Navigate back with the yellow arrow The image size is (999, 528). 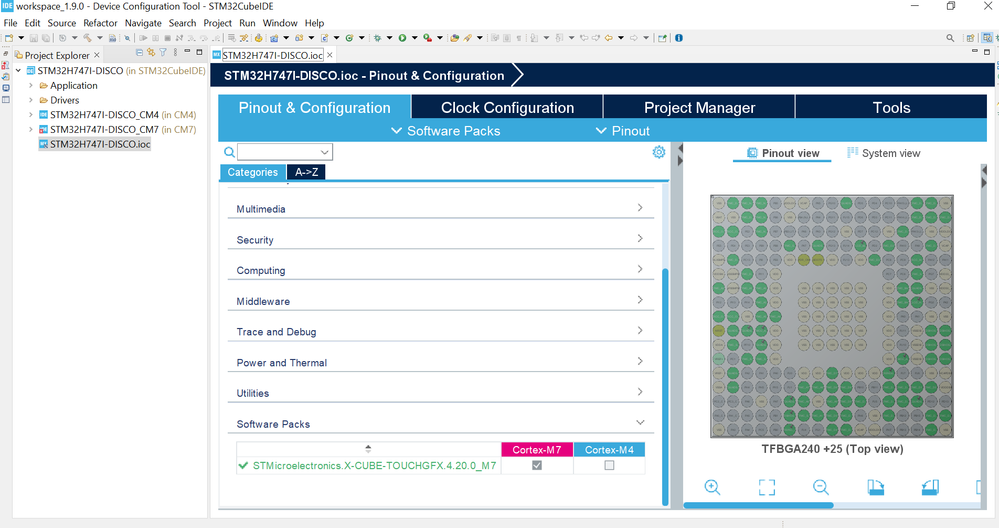click(608, 38)
